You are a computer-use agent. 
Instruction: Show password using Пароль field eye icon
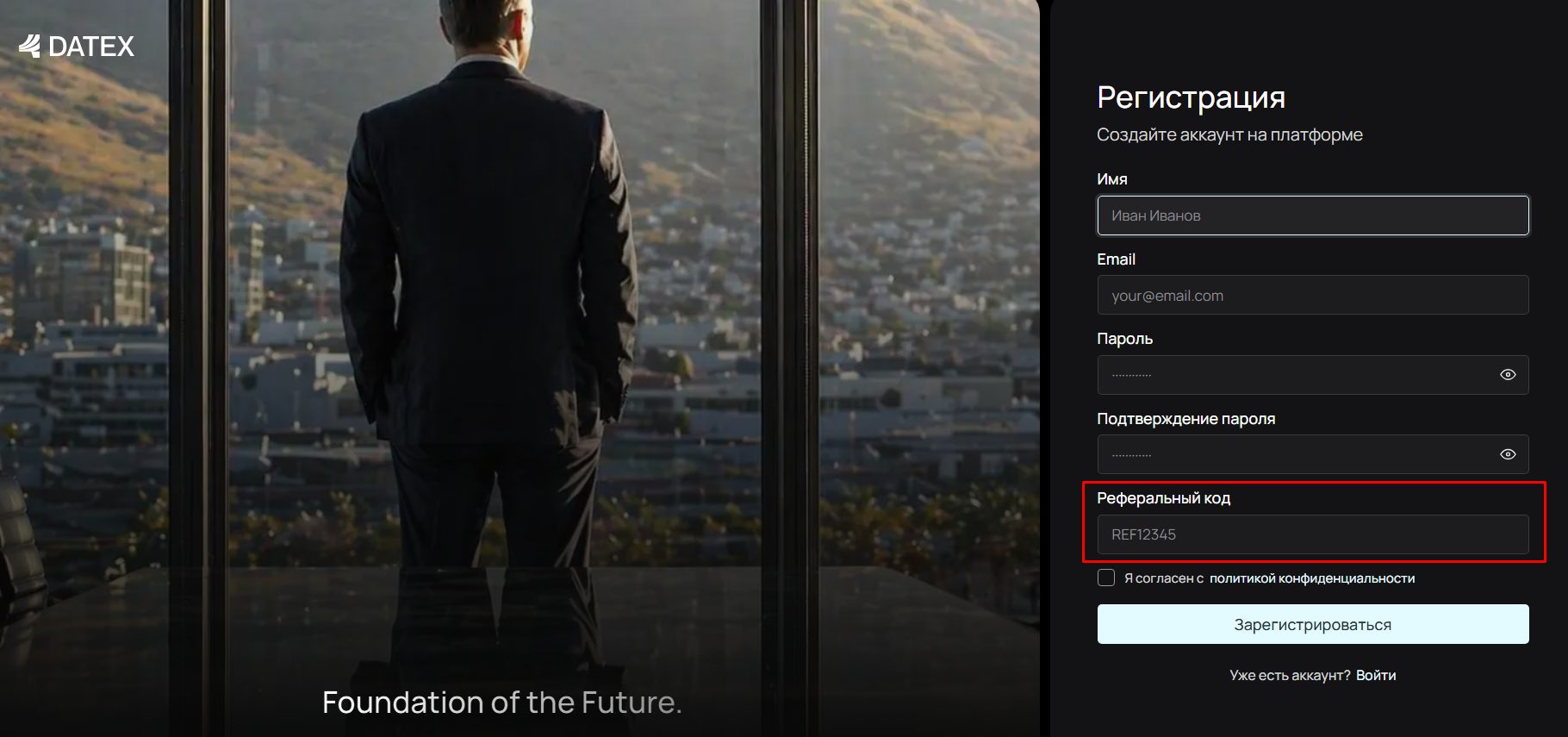pyautogui.click(x=1508, y=375)
